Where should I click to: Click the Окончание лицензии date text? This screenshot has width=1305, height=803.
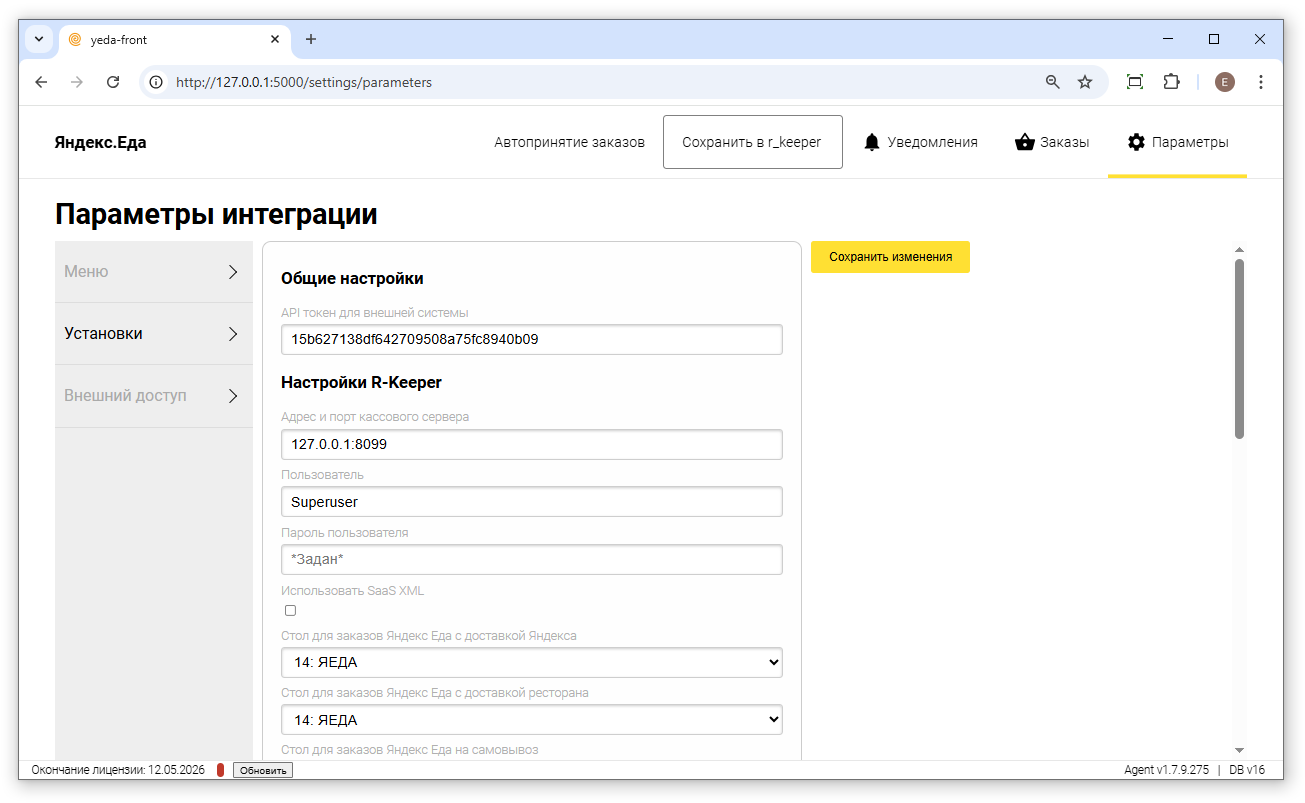(x=118, y=770)
